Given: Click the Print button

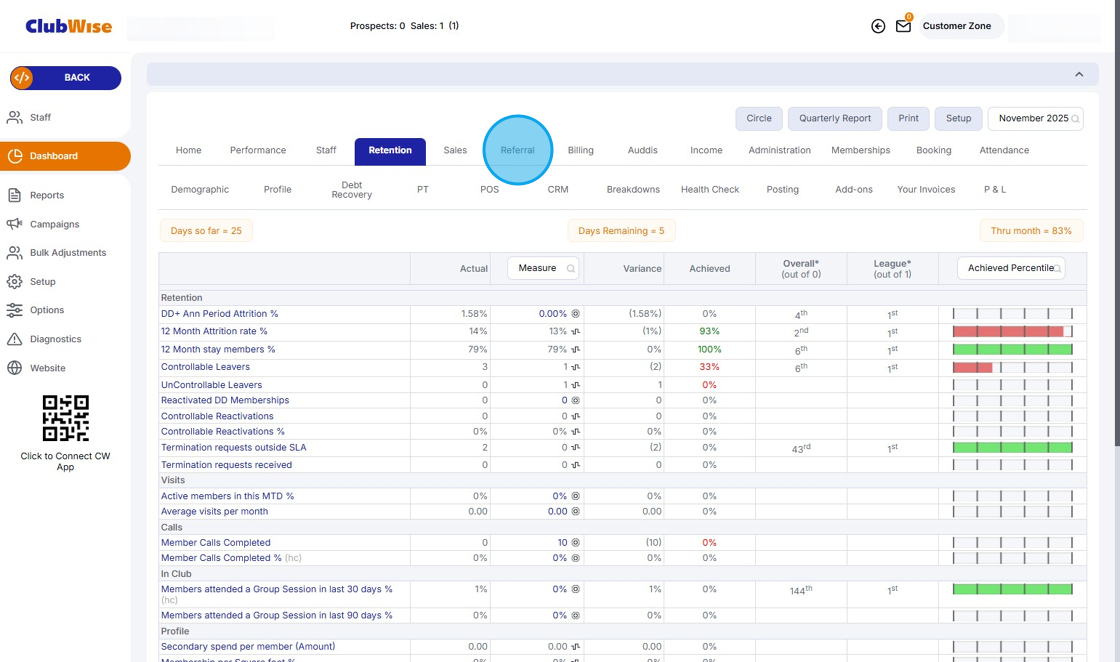Looking at the screenshot, I should point(909,119).
